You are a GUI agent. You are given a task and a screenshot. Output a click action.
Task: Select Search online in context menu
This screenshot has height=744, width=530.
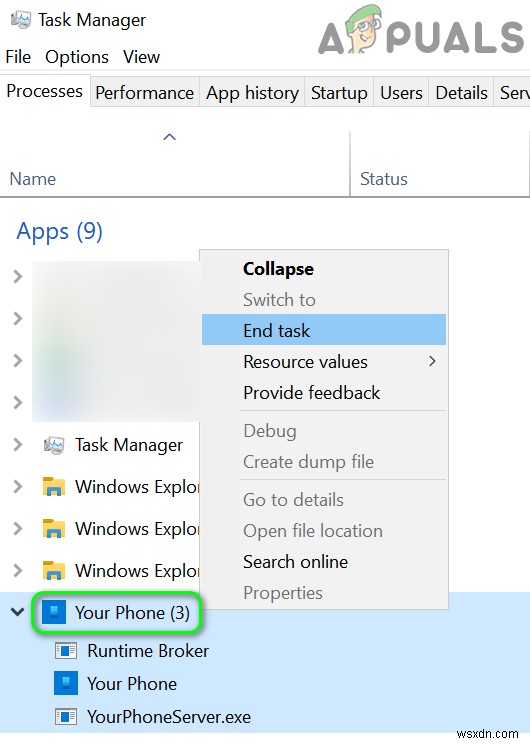(x=295, y=562)
